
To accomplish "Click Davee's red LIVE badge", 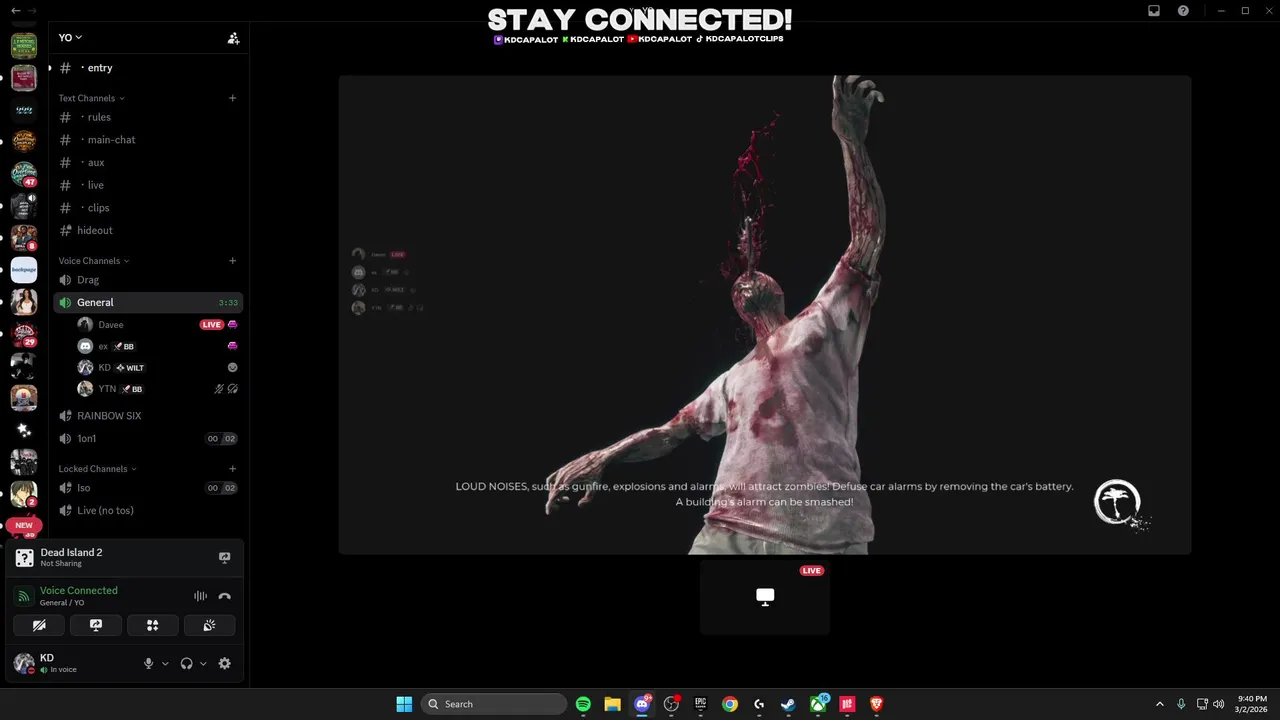I will pyautogui.click(x=211, y=325).
